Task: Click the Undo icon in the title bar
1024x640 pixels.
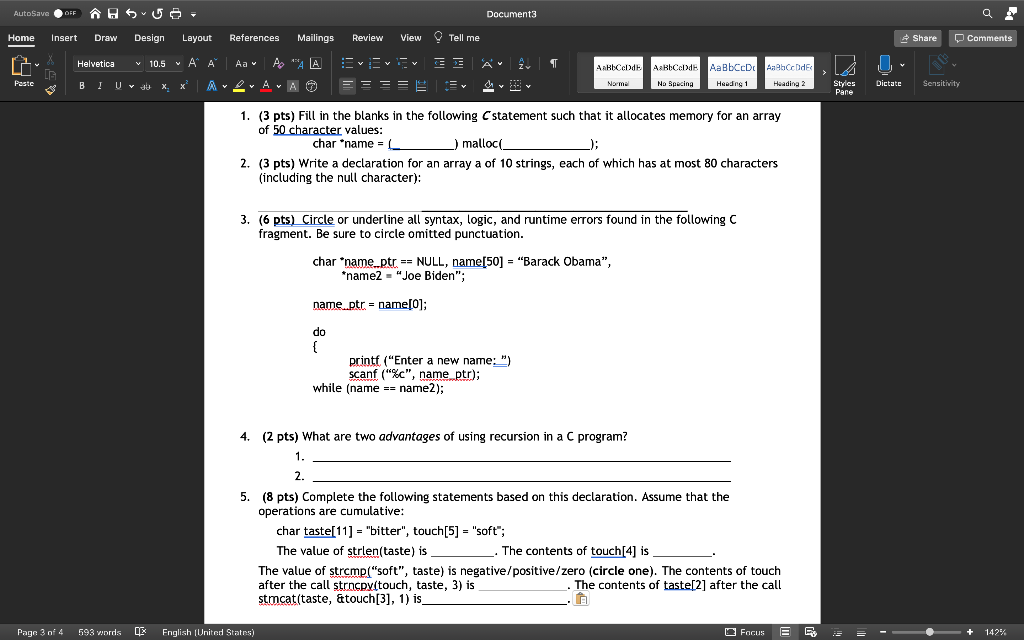Action: coord(132,14)
